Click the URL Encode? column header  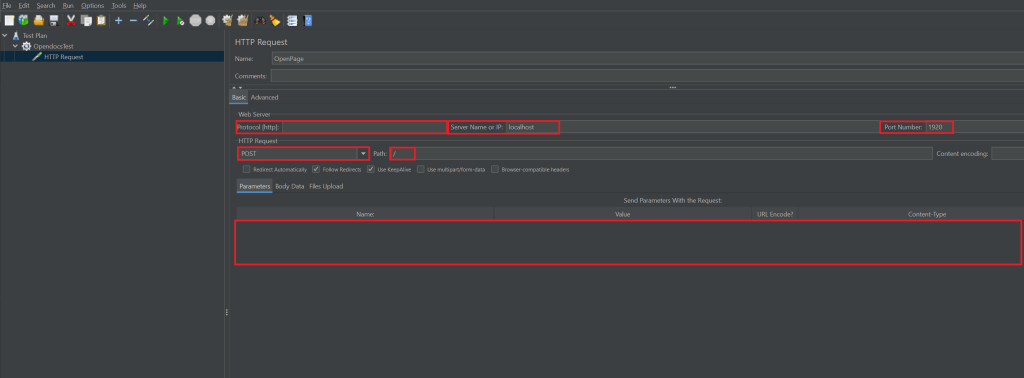coord(775,213)
